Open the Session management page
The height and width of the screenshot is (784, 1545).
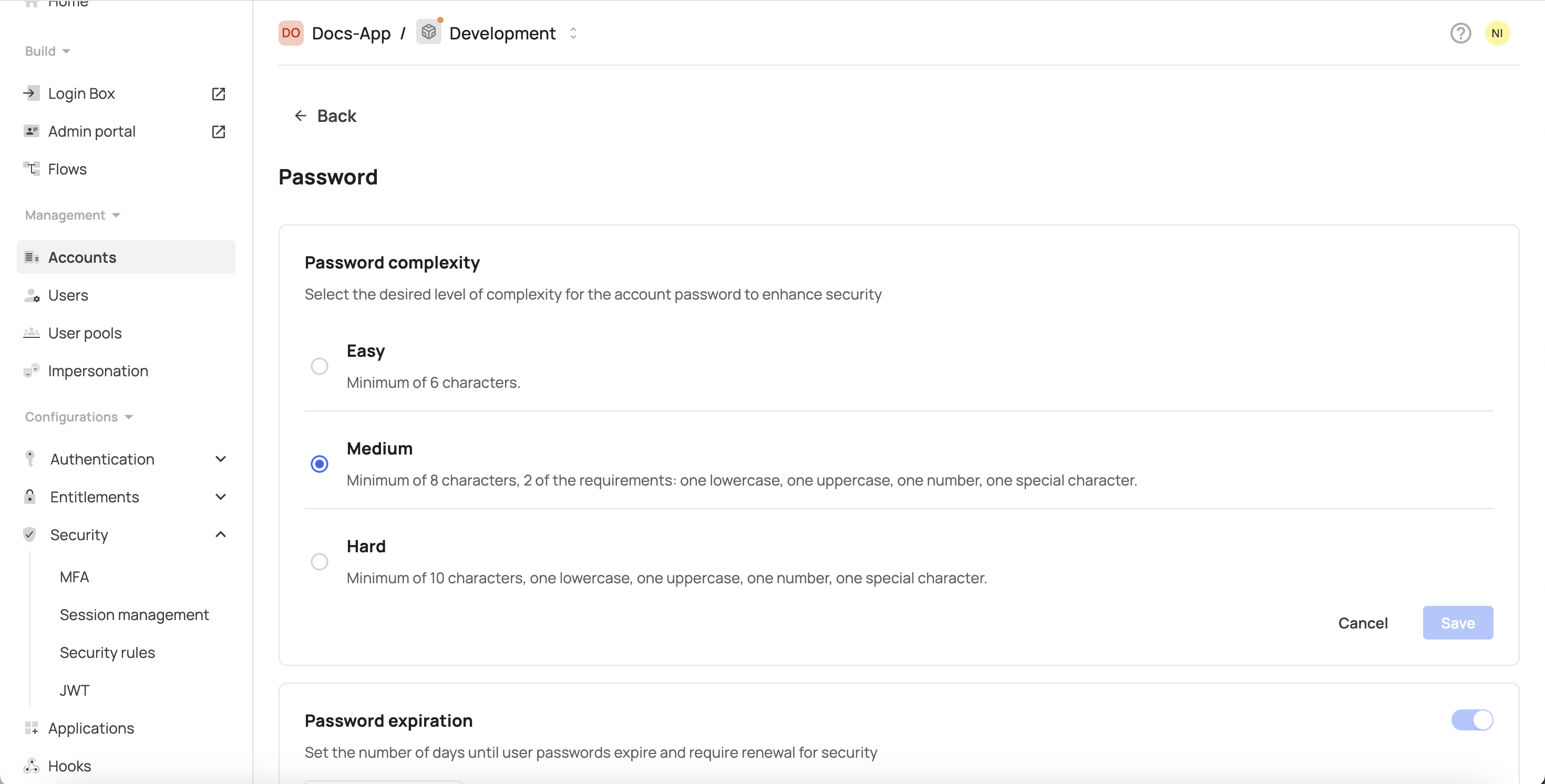135,614
